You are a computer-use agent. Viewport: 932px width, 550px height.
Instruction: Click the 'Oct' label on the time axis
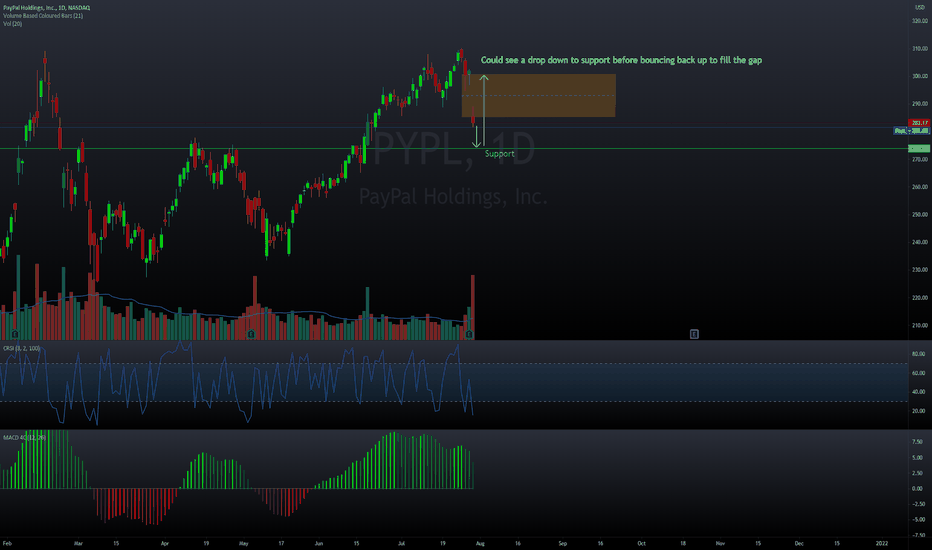coord(641,543)
